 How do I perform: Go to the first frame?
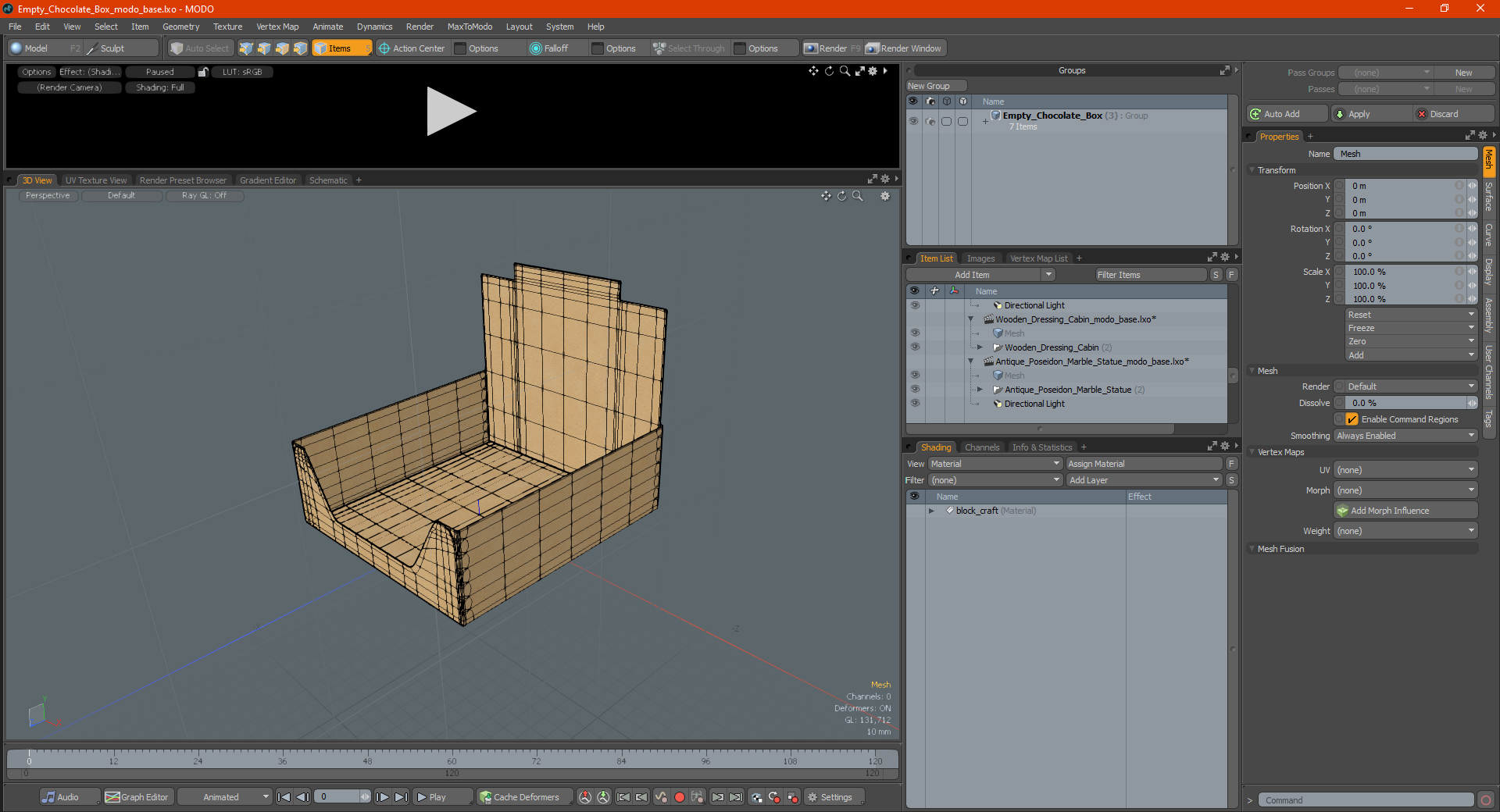(284, 797)
